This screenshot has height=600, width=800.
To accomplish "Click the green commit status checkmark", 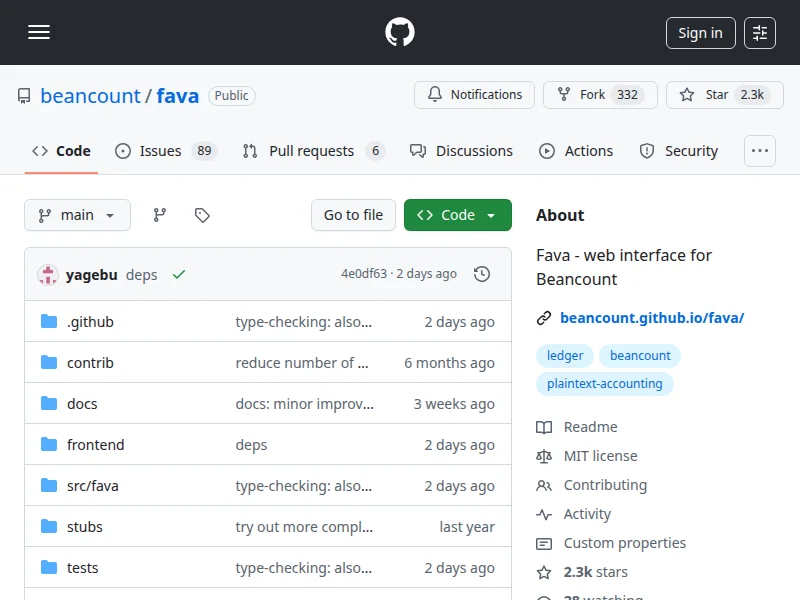I will pos(179,274).
